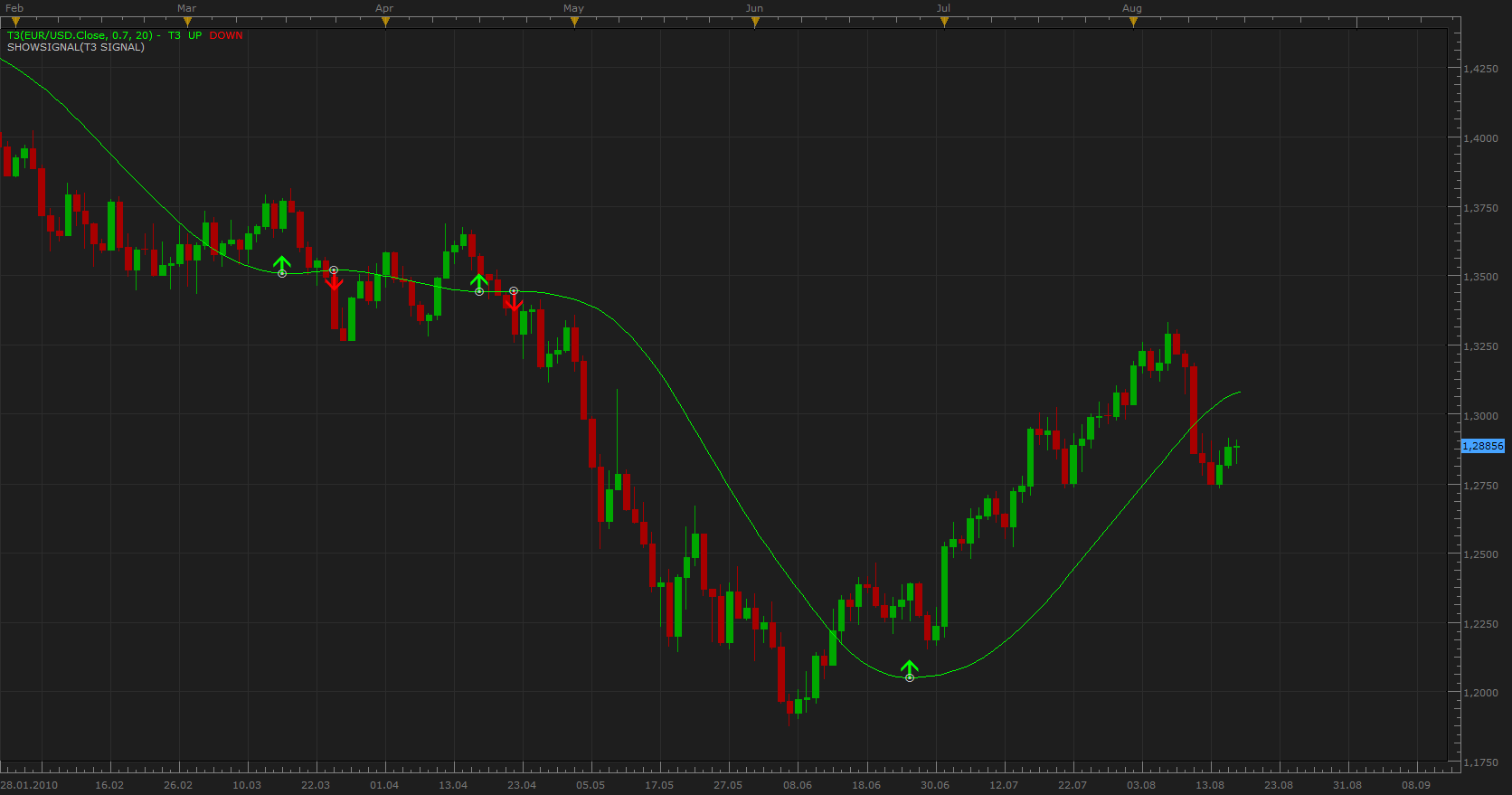Click the 08.09 date axis label
The width and height of the screenshot is (1512, 795).
1416,785
